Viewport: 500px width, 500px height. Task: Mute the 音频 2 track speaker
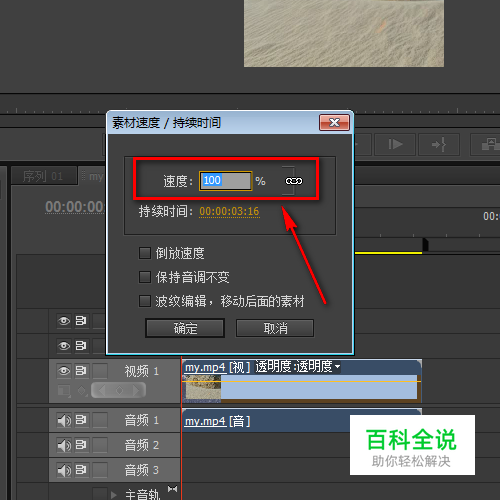pos(64,445)
